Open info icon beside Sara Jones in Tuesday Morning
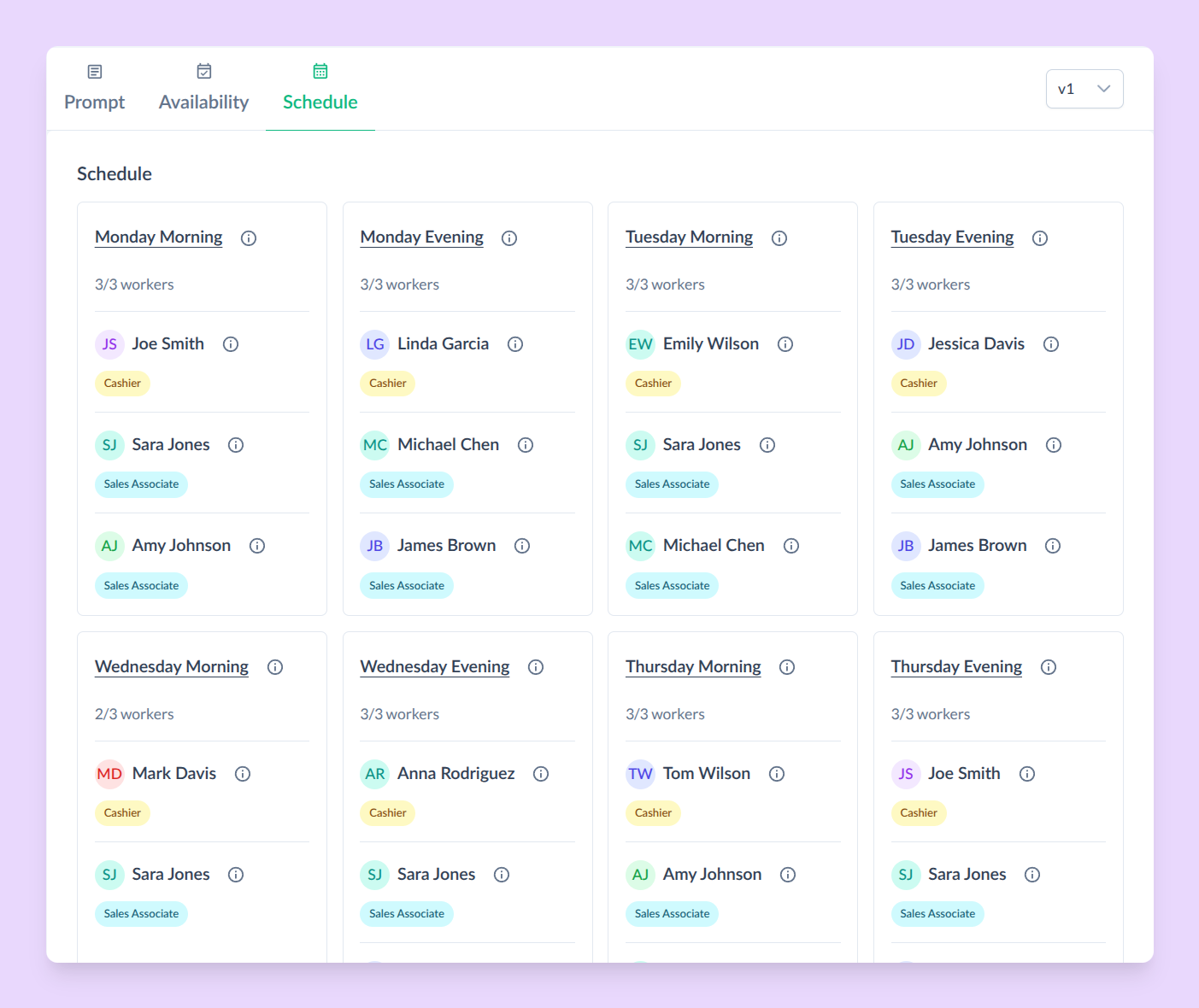 (x=767, y=445)
